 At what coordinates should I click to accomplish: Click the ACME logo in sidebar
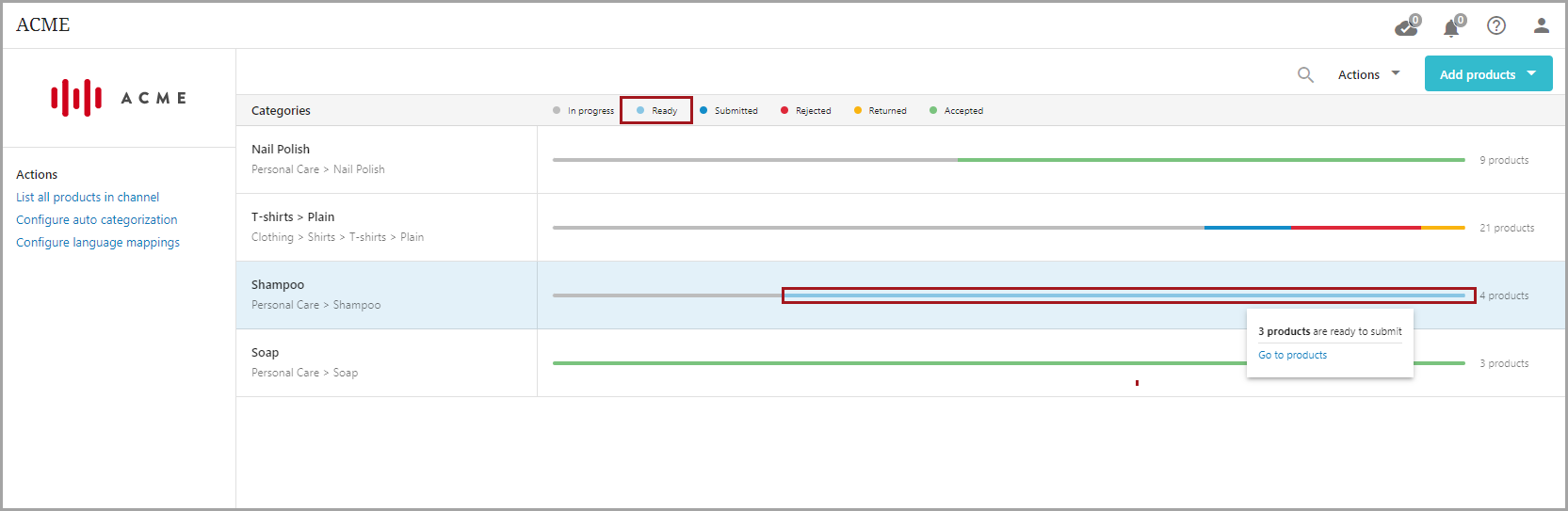(x=119, y=98)
